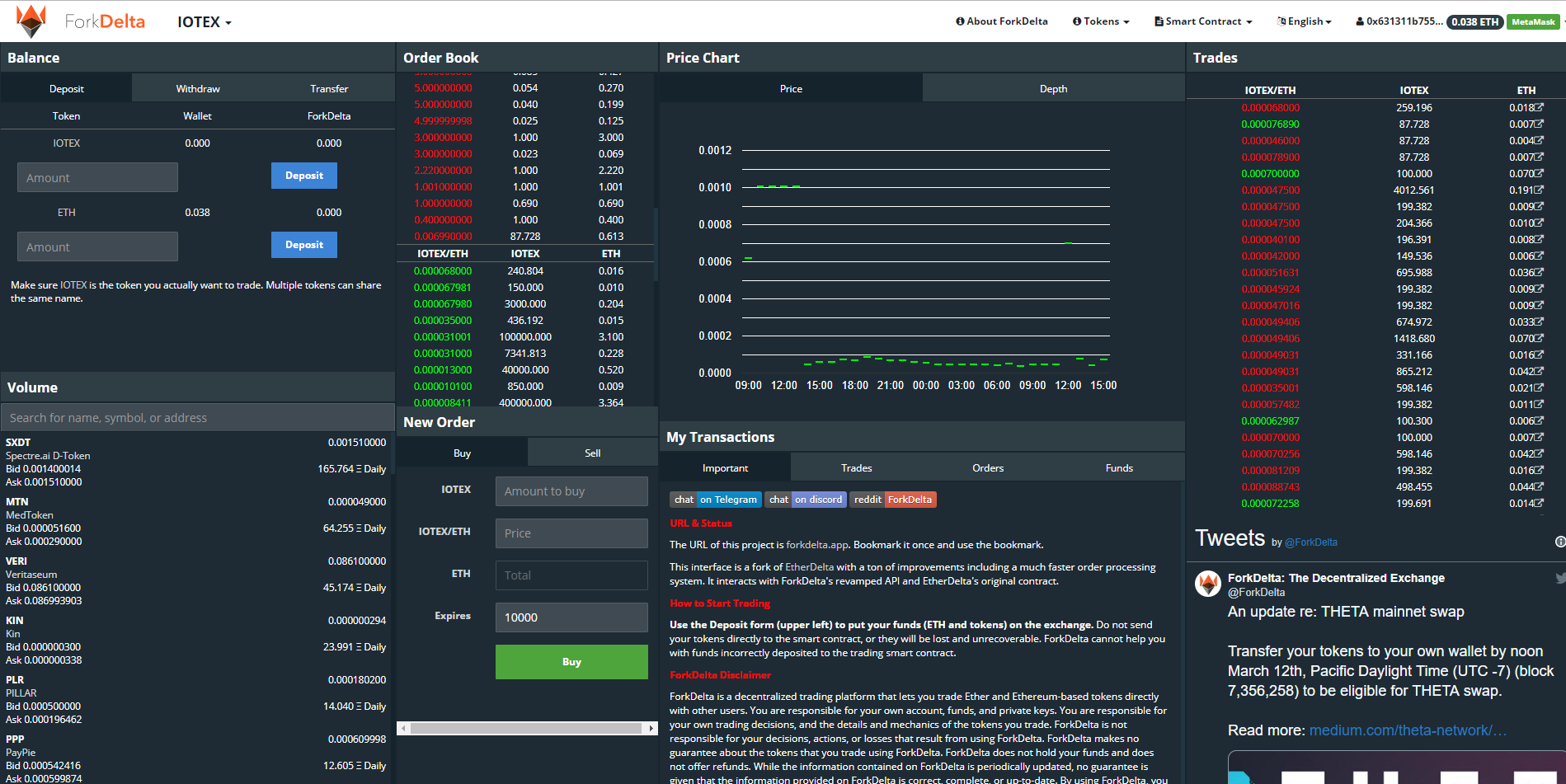Open the About ForkDelta info item

tap(1001, 21)
